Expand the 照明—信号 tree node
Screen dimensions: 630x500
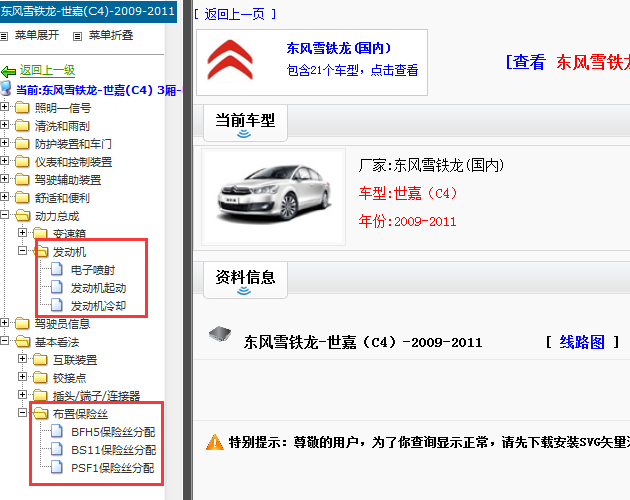pyautogui.click(x=4, y=107)
